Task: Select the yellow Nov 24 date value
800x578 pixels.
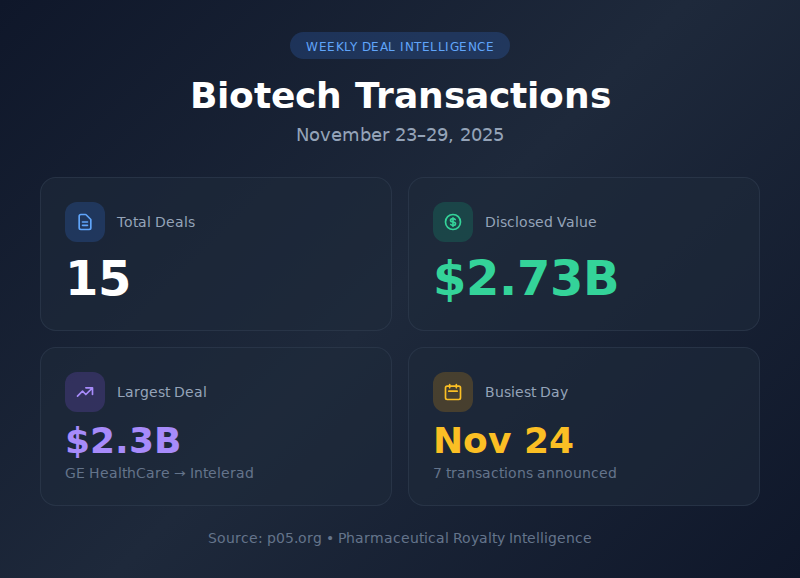Action: (503, 441)
